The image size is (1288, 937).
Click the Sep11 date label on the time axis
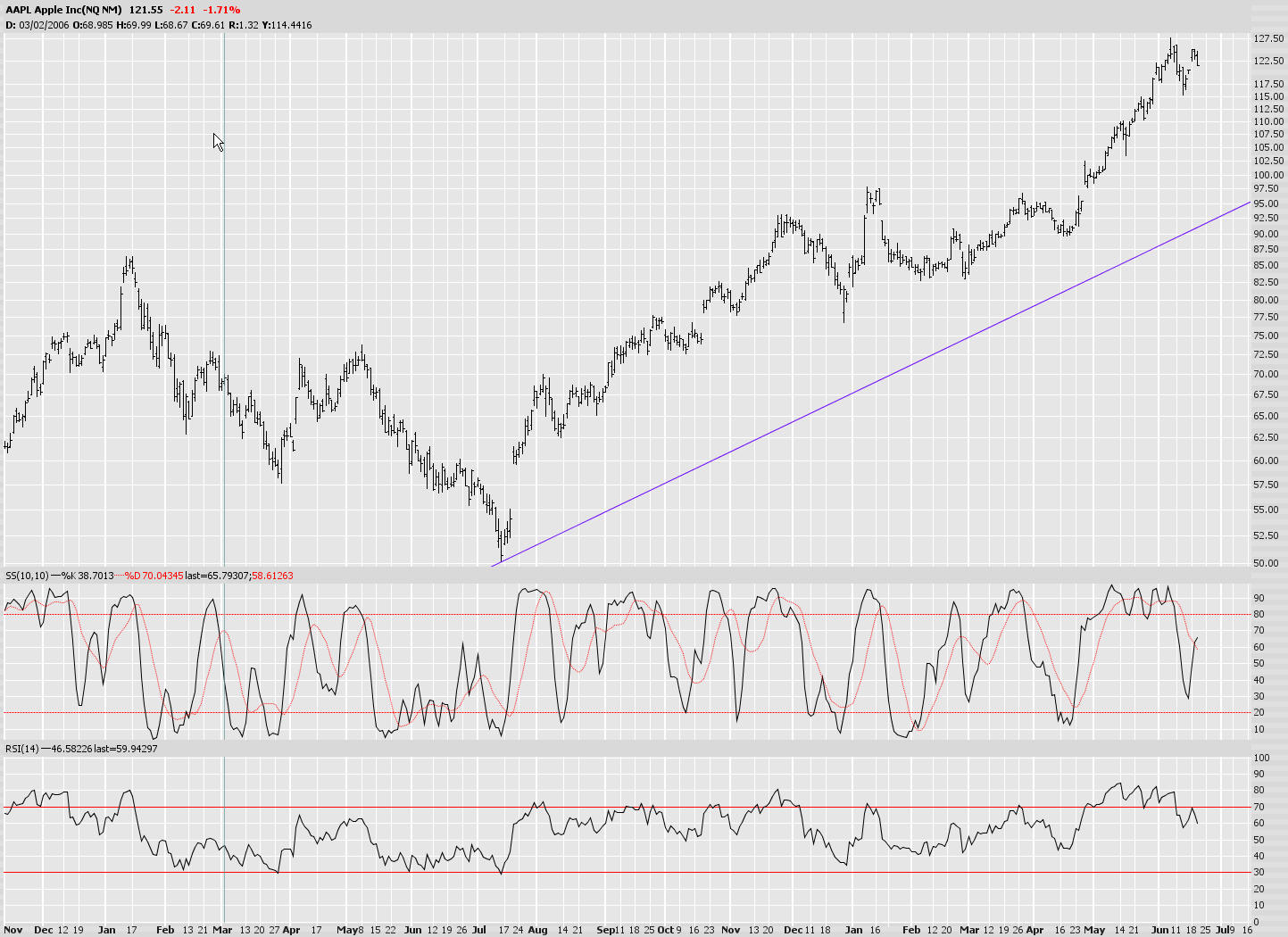coord(611,929)
